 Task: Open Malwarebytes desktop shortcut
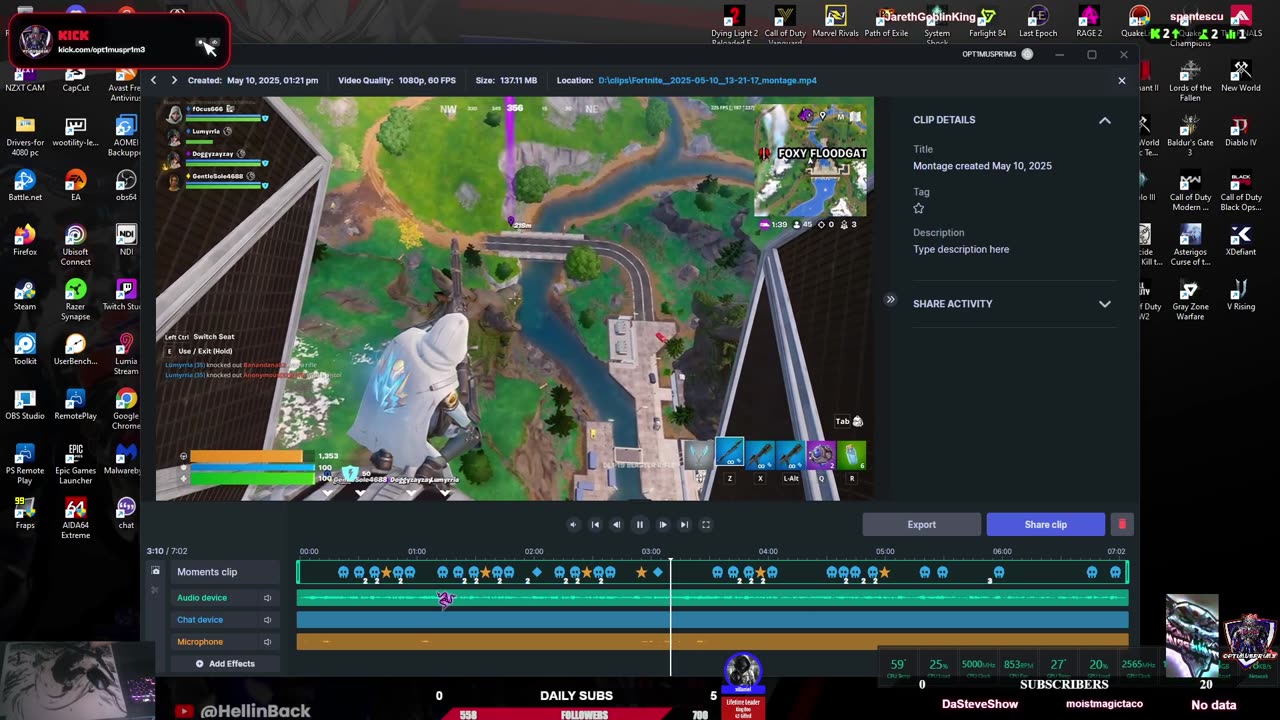point(126,458)
